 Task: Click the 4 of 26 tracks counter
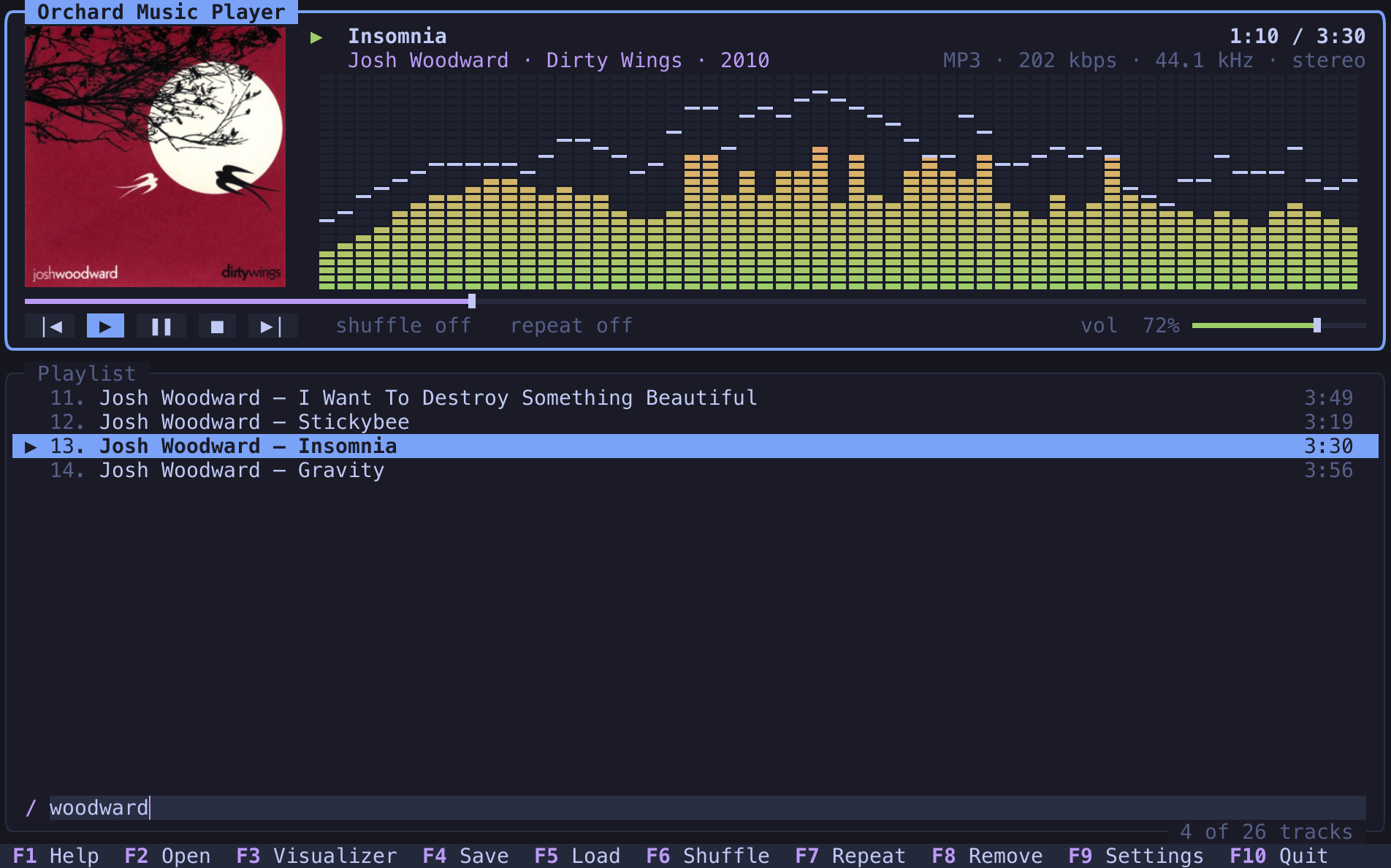(x=1266, y=831)
